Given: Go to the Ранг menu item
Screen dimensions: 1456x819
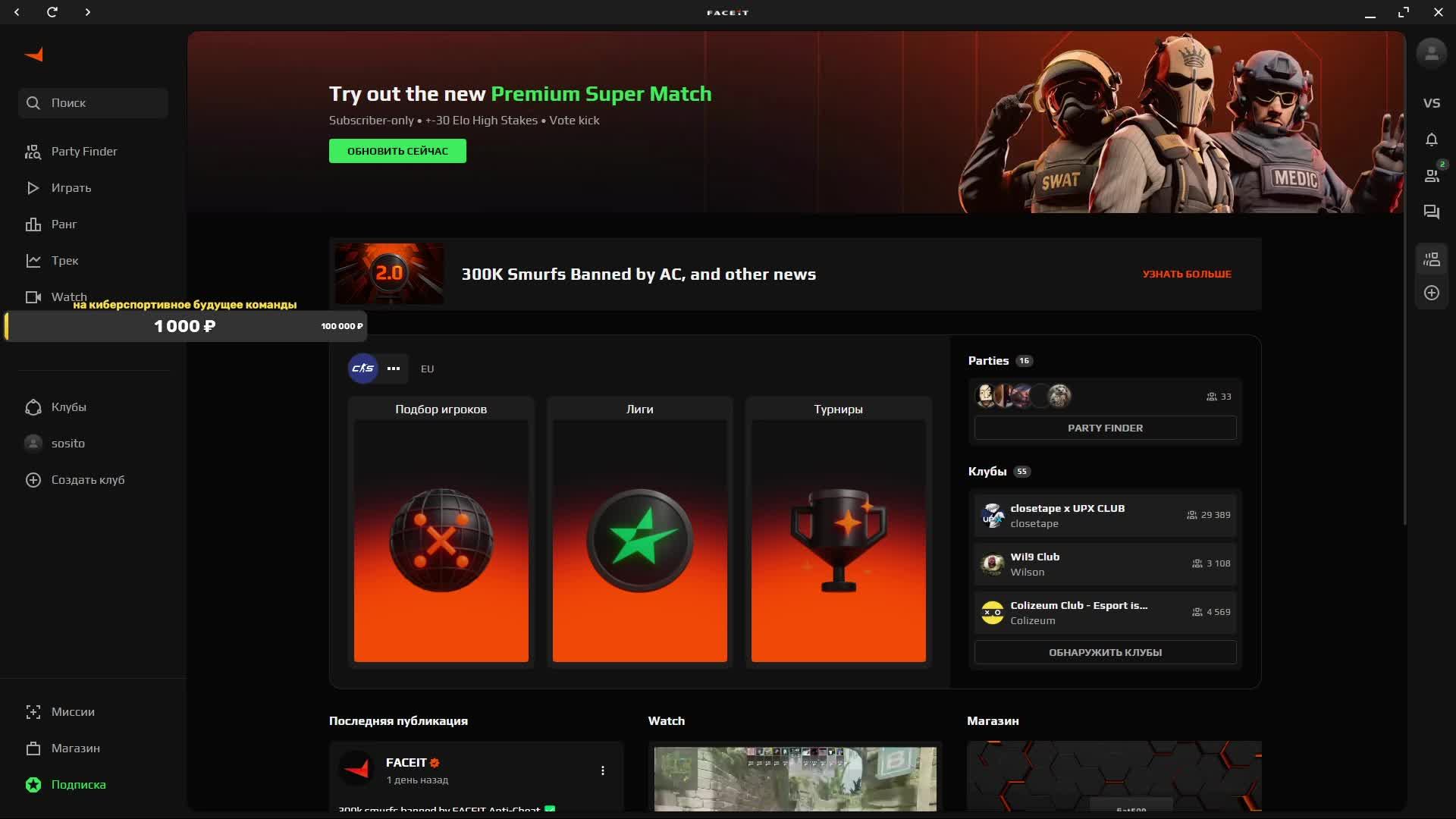Looking at the screenshot, I should (64, 224).
